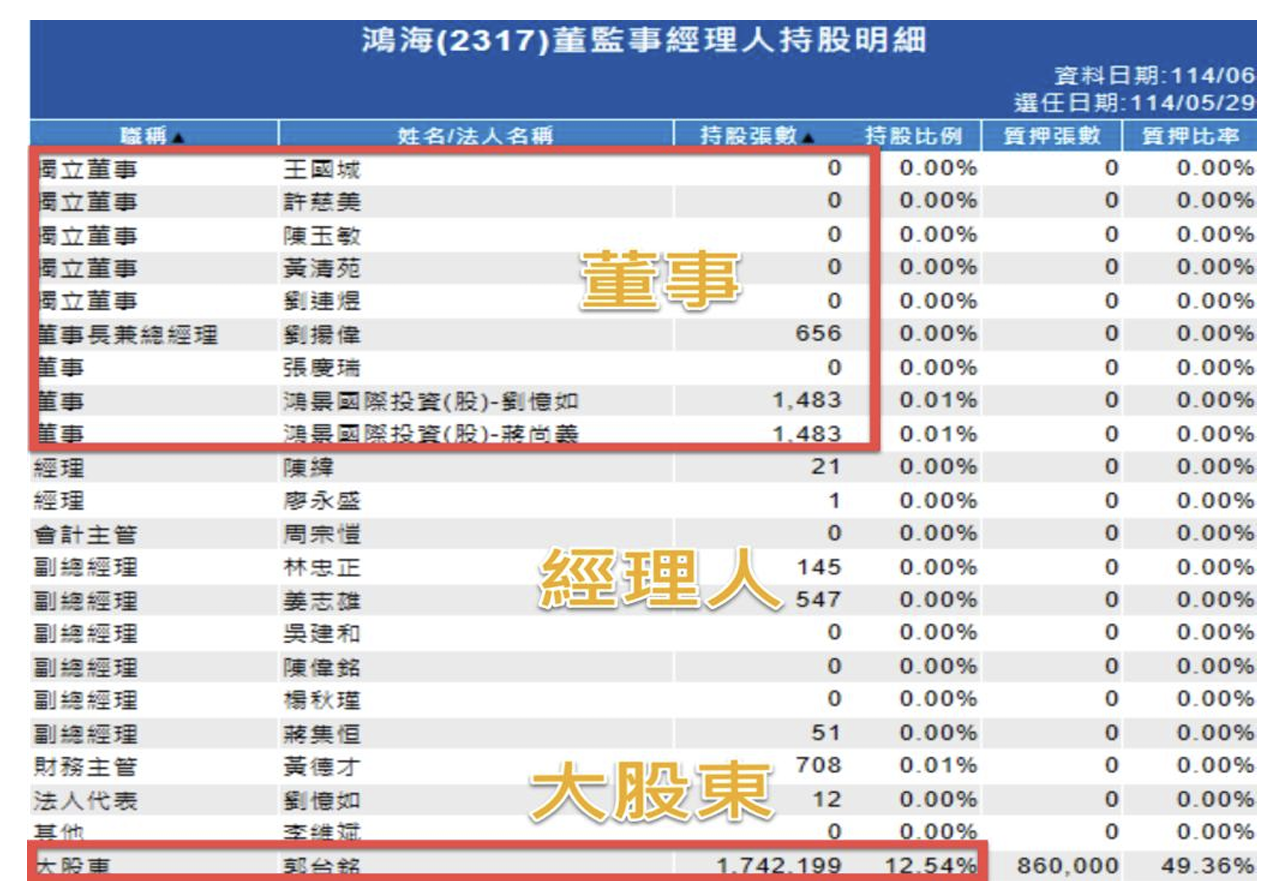The height and width of the screenshot is (887, 1273).
Task: Sort by the 質押比率 column header
Action: click(x=1190, y=136)
